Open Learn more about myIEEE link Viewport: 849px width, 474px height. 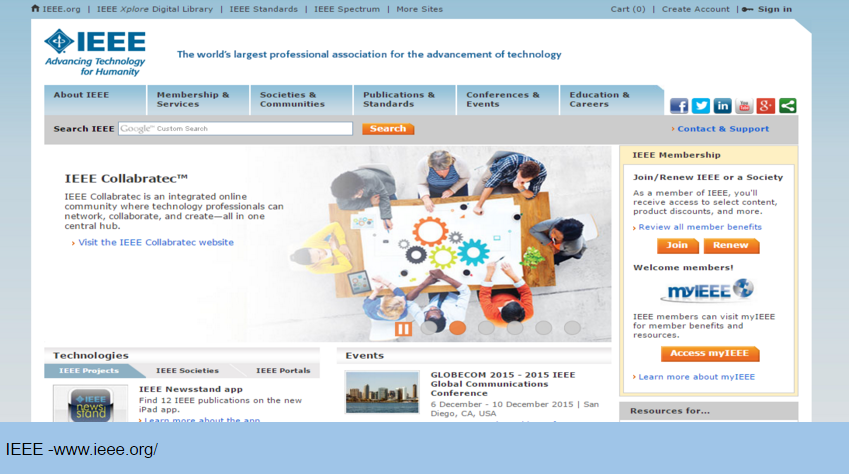(x=696, y=377)
